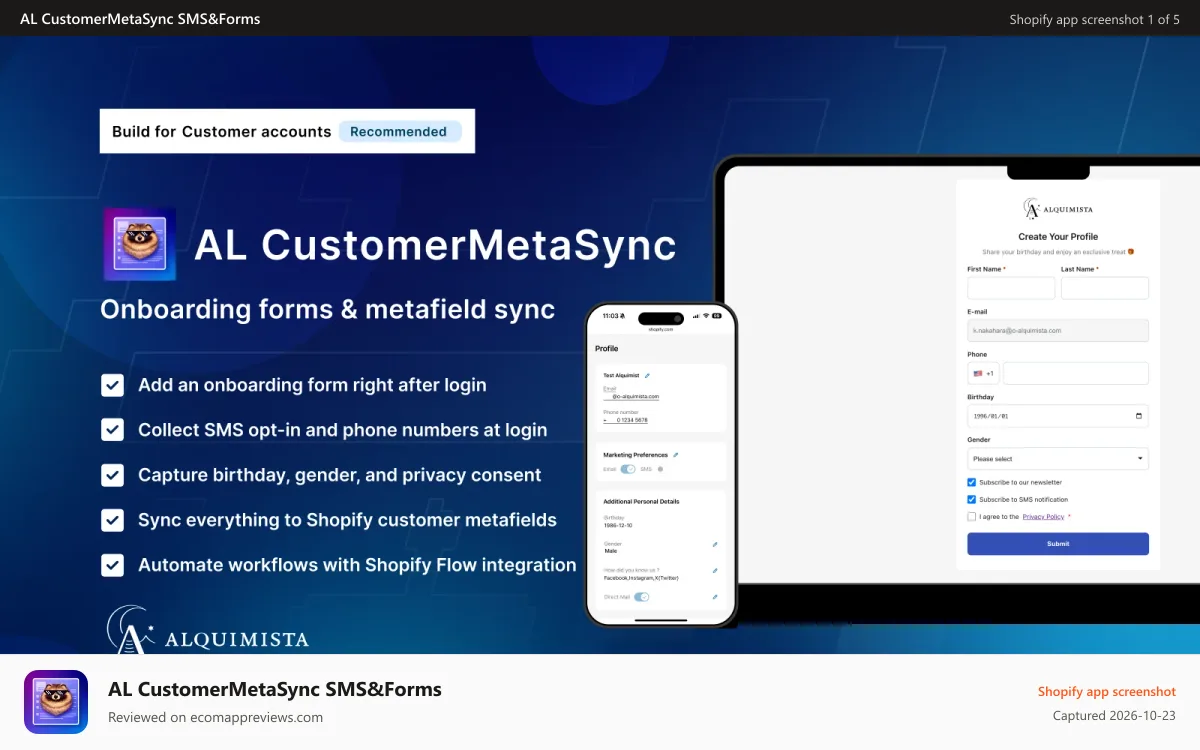Click Shopify app screenshot 1 of 5 text
Viewport: 1200px width, 750px height.
(x=1094, y=19)
